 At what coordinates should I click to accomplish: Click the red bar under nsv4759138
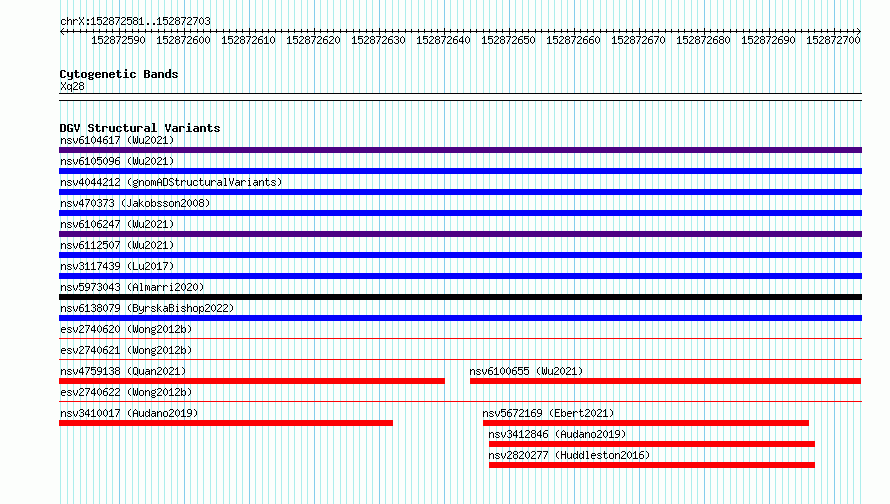tap(252, 381)
